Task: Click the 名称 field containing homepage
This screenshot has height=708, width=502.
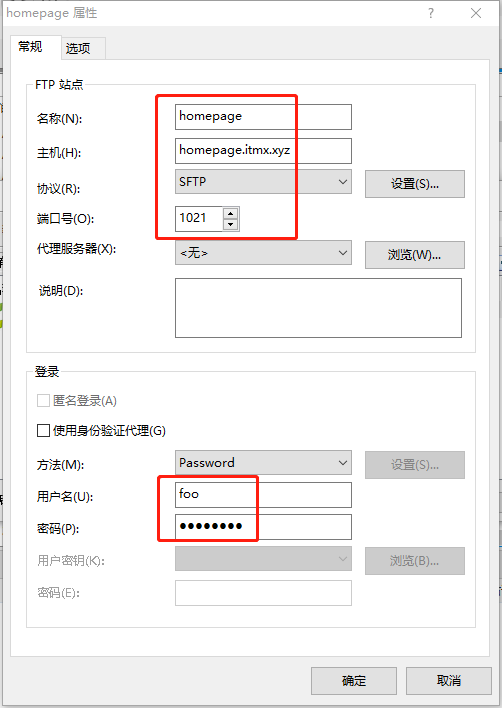Action: coord(263,117)
